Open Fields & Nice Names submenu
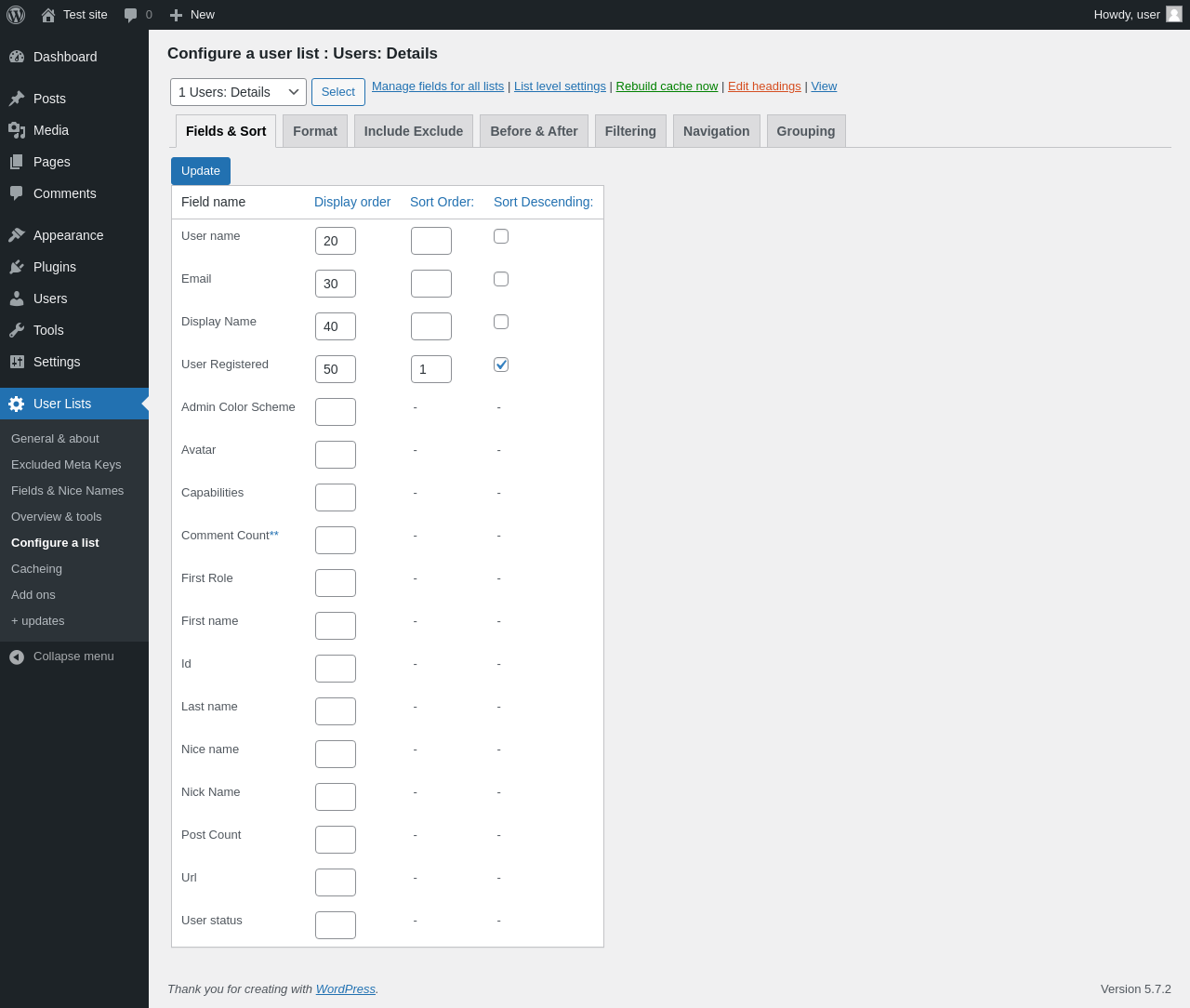The width and height of the screenshot is (1190, 1008). click(67, 491)
